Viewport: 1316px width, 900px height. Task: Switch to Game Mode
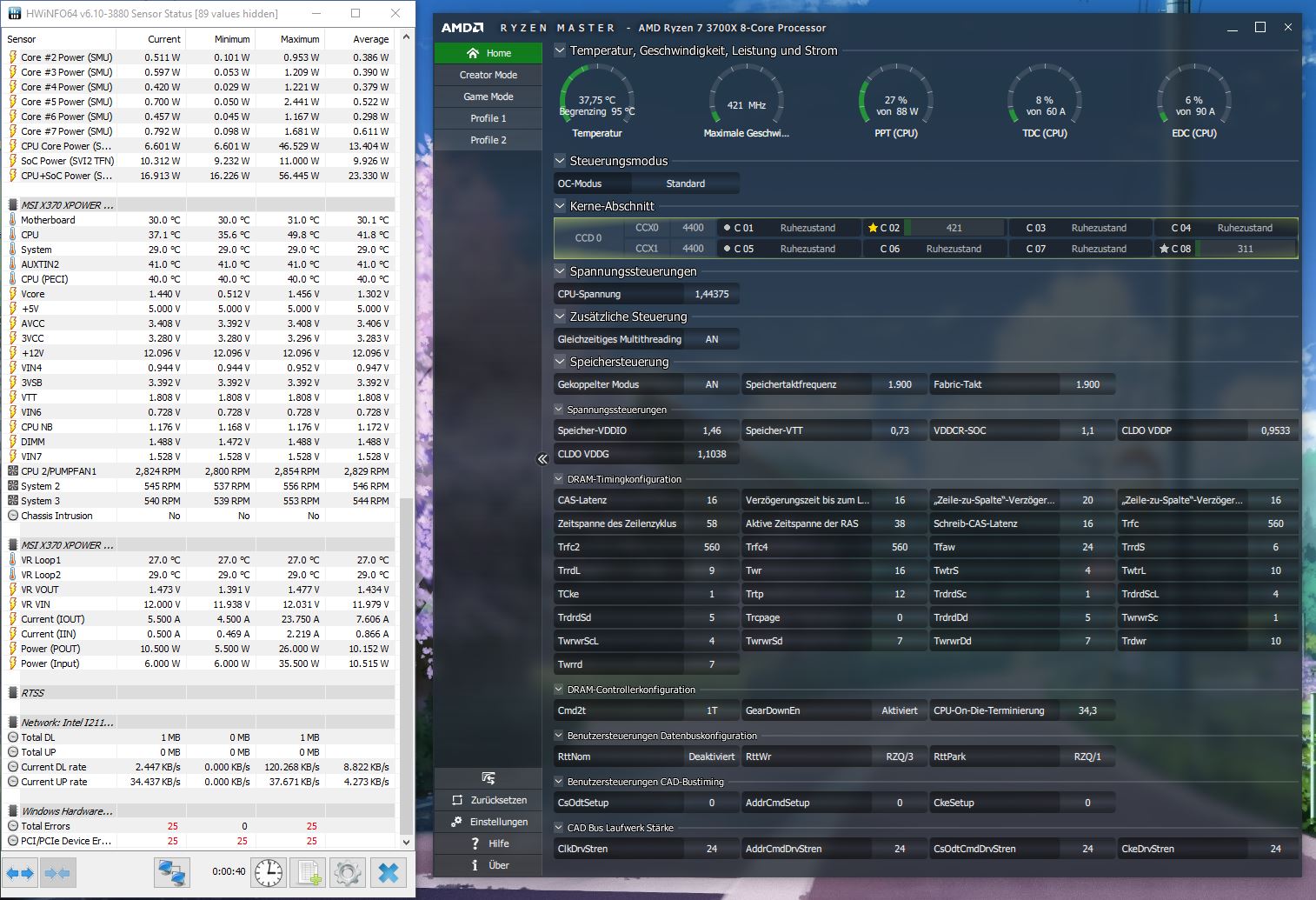(x=489, y=97)
